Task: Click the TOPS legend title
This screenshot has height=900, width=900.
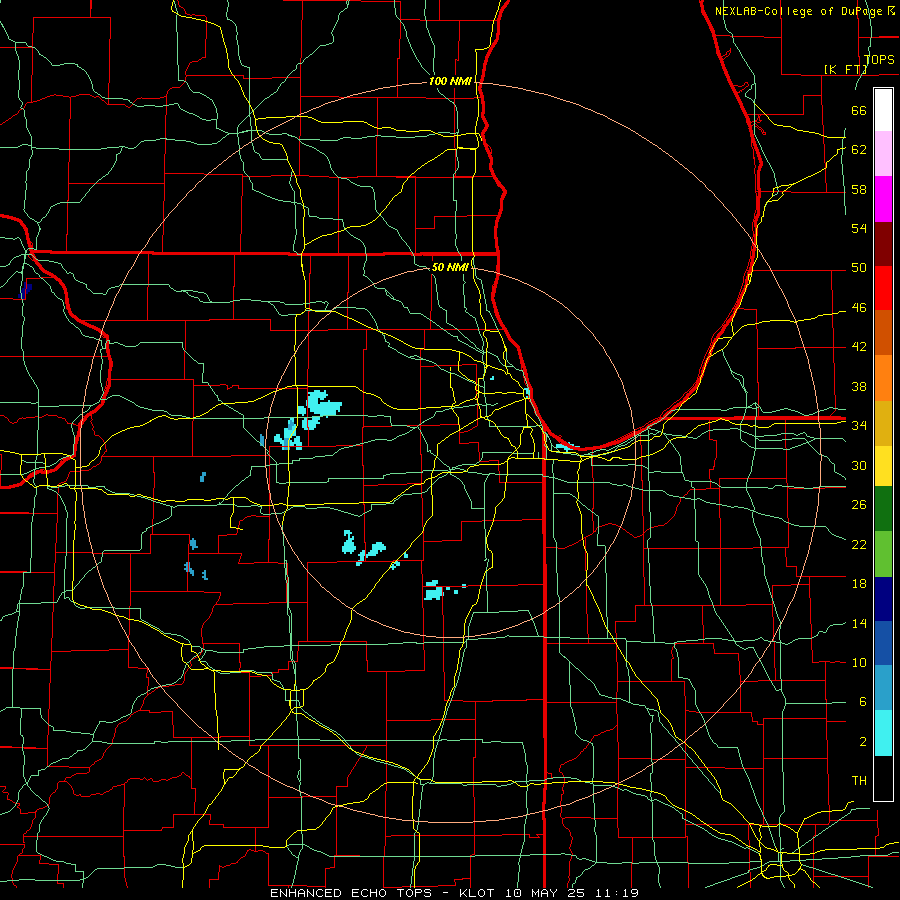Action: click(879, 59)
